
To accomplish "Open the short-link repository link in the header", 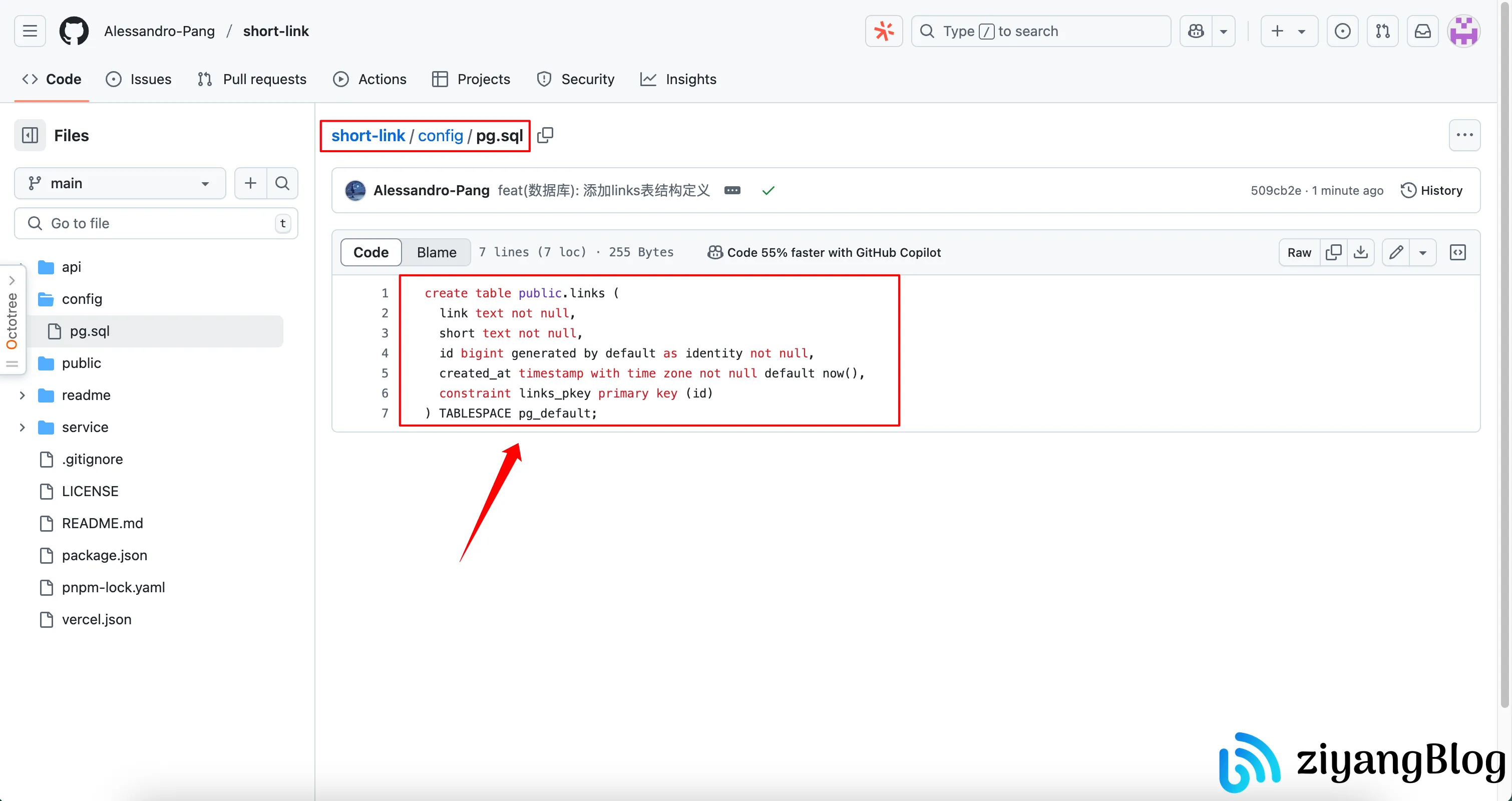I will (x=276, y=31).
